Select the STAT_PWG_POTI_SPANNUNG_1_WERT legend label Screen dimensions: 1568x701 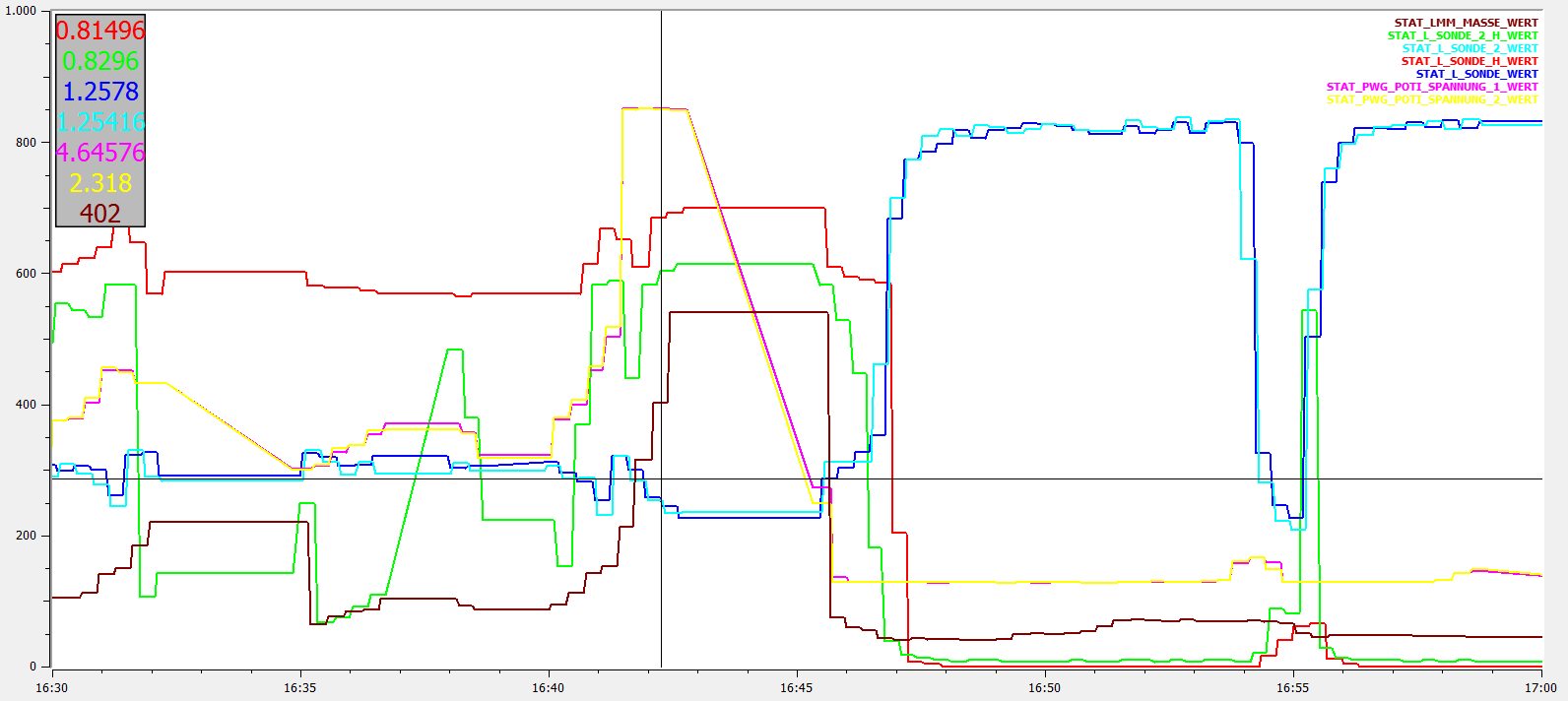coord(1431,87)
